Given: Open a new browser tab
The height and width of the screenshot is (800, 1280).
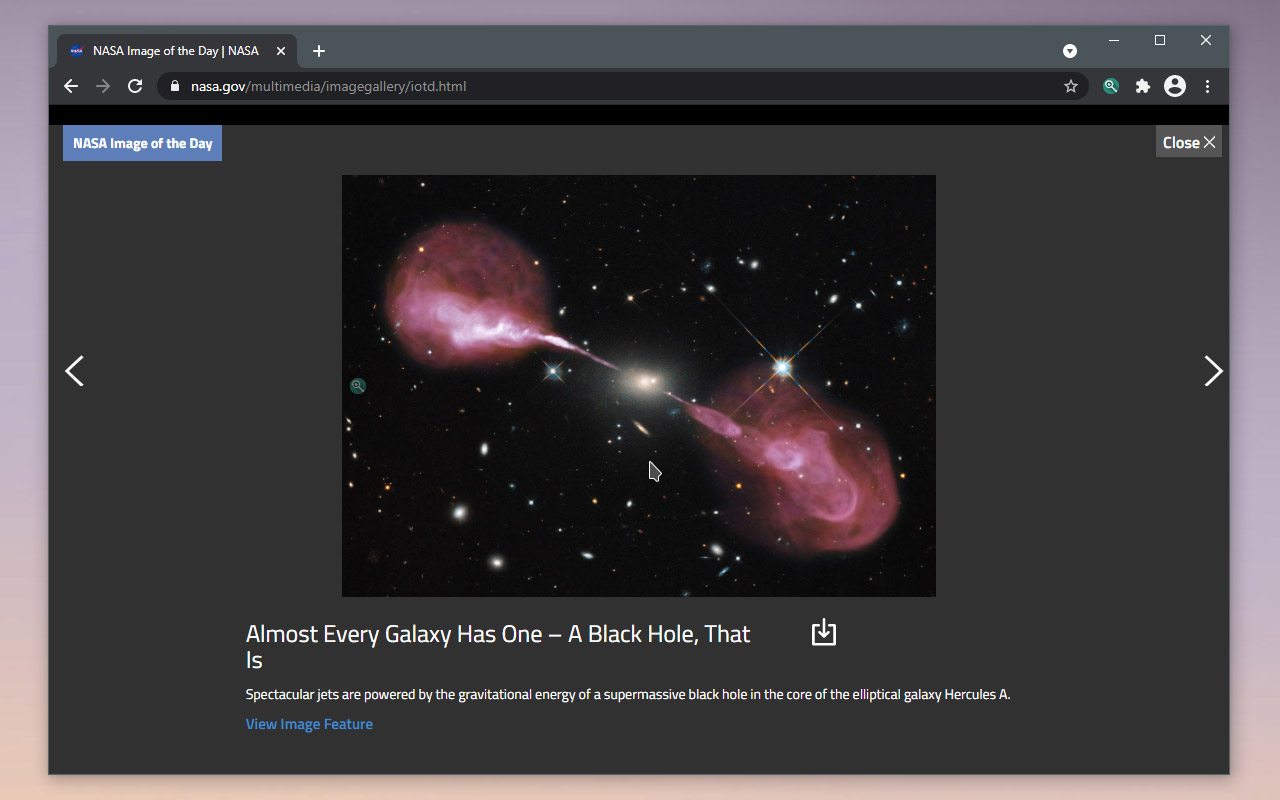Looking at the screenshot, I should (x=319, y=51).
